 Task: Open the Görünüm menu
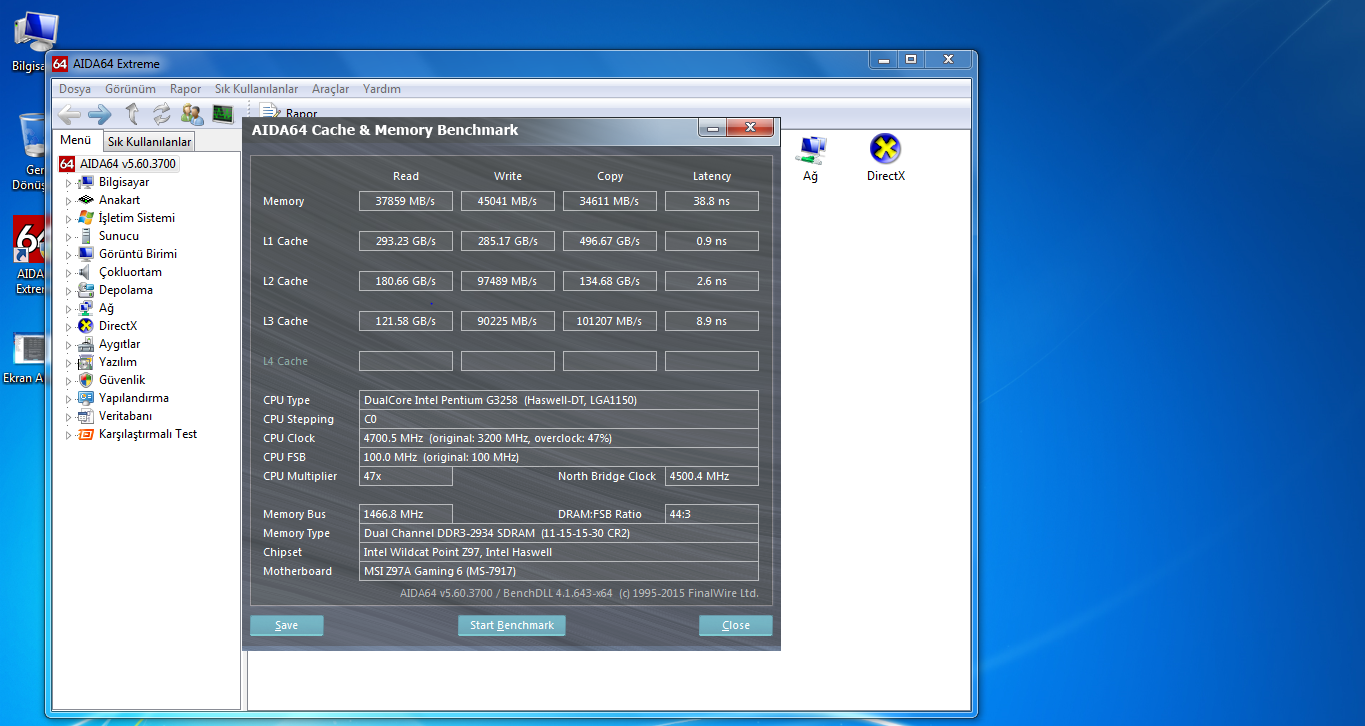(x=130, y=89)
